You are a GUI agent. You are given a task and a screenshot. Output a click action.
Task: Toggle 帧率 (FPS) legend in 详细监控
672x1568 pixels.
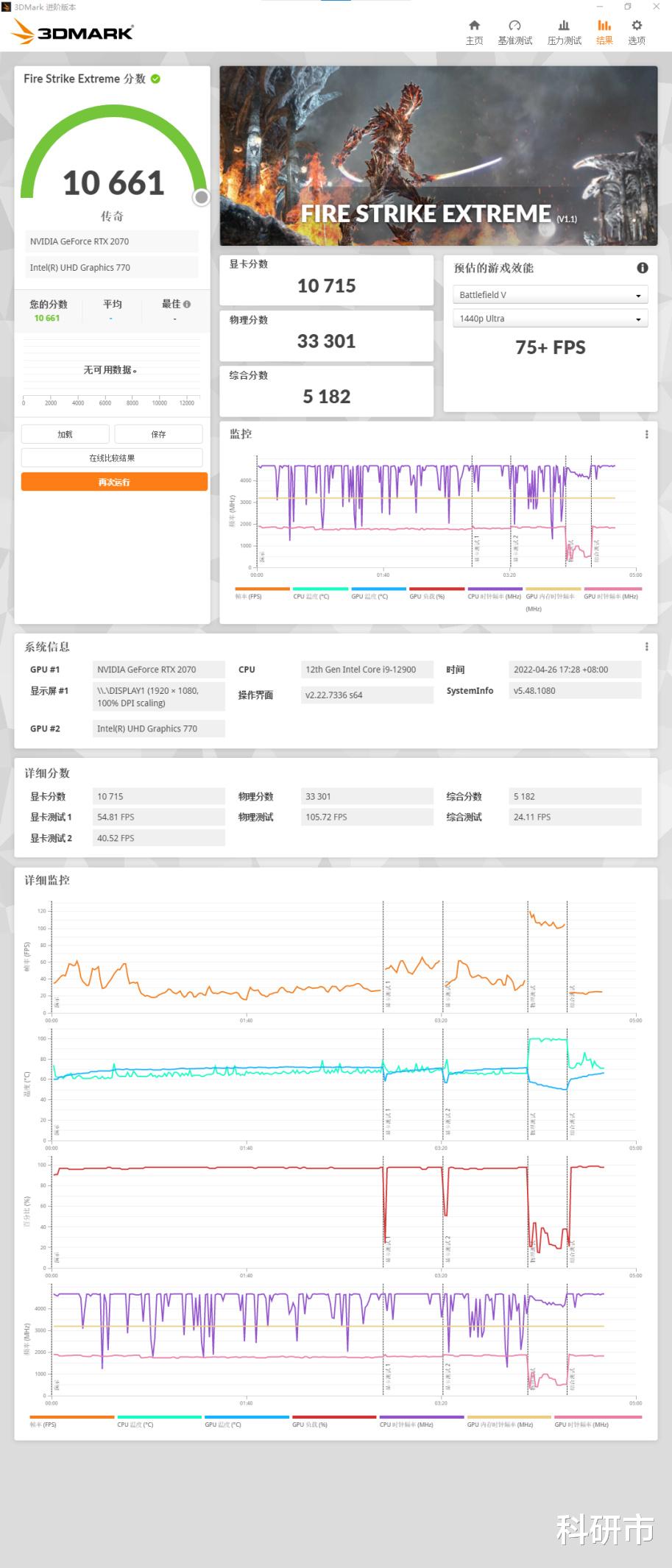tap(71, 1421)
